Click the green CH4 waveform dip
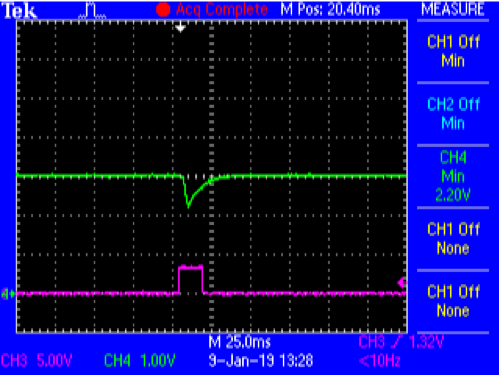Image resolution: width=499 pixels, height=375 pixels. click(189, 202)
